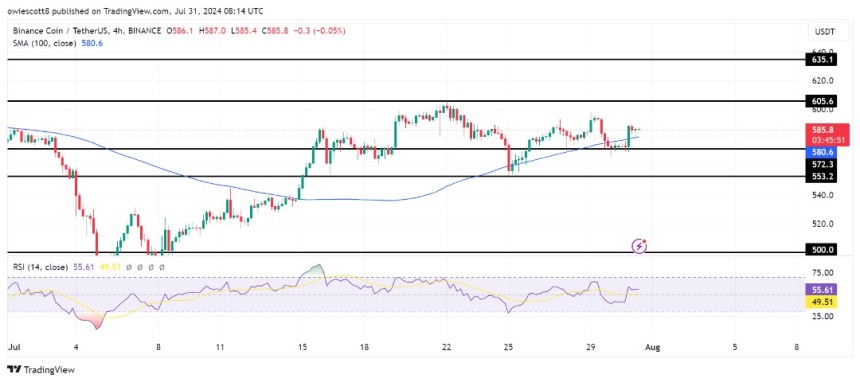Click the 29 date label on time axis
Image resolution: width=860 pixels, height=382 pixels.
[x=591, y=347]
